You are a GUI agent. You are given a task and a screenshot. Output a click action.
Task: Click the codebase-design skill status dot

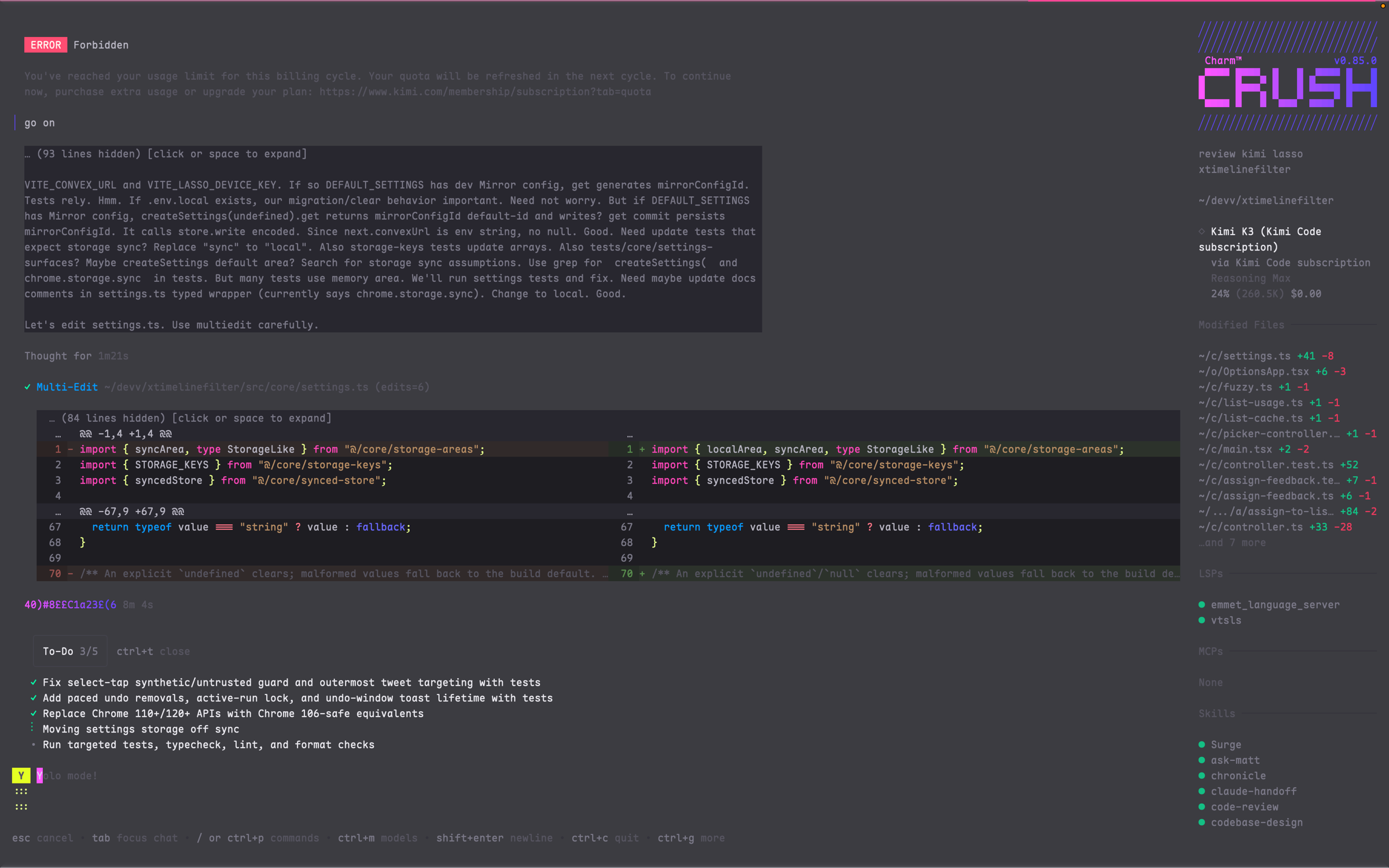(x=1202, y=823)
